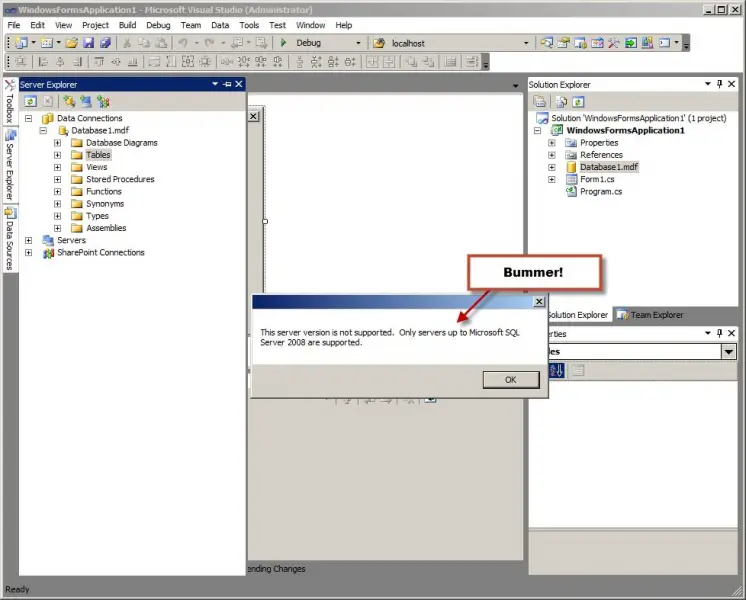Image resolution: width=746 pixels, height=600 pixels.
Task: Click the Make Same Size layout icon
Action: [188, 62]
